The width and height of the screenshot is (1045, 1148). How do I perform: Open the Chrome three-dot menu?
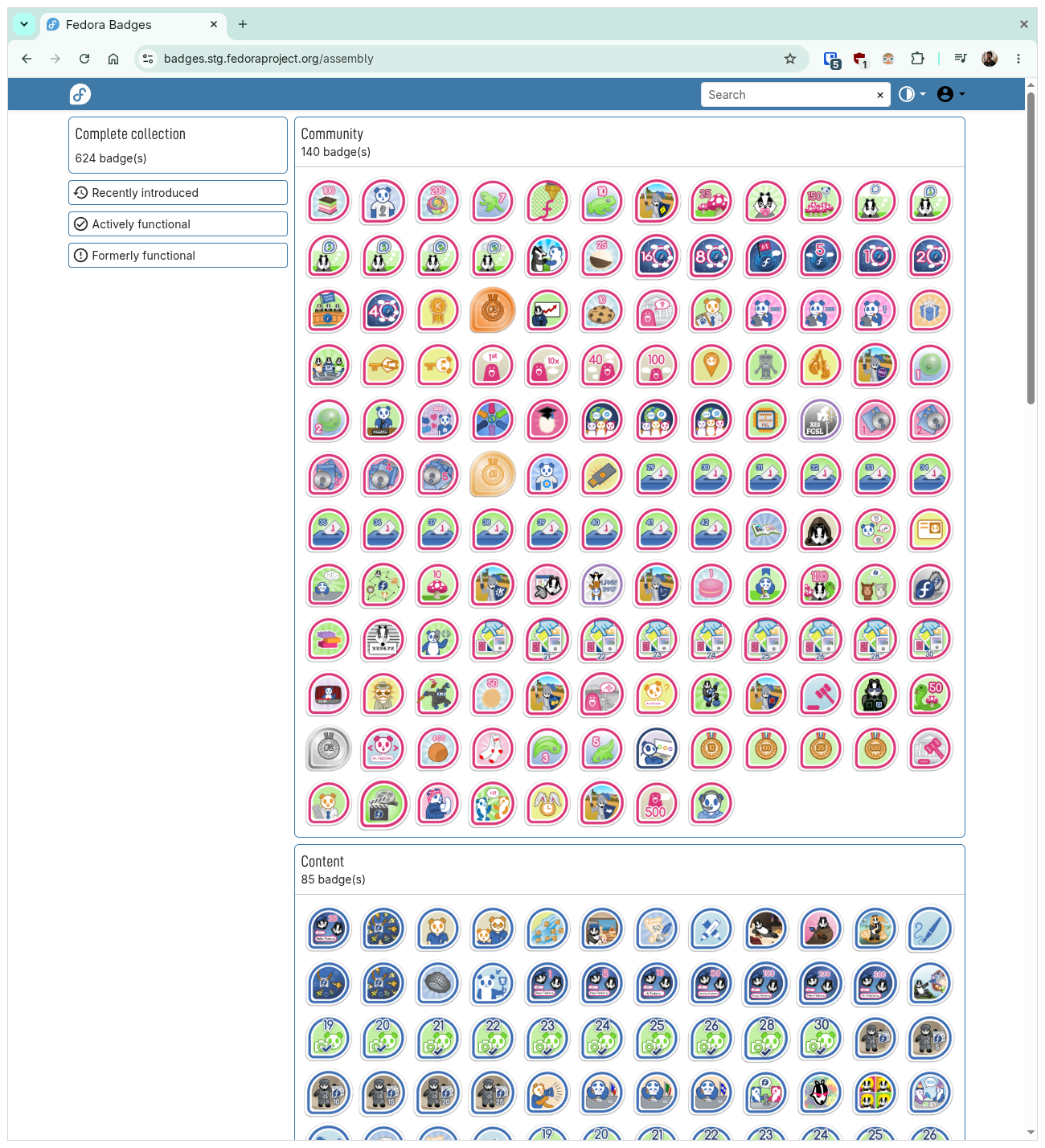click(1018, 59)
